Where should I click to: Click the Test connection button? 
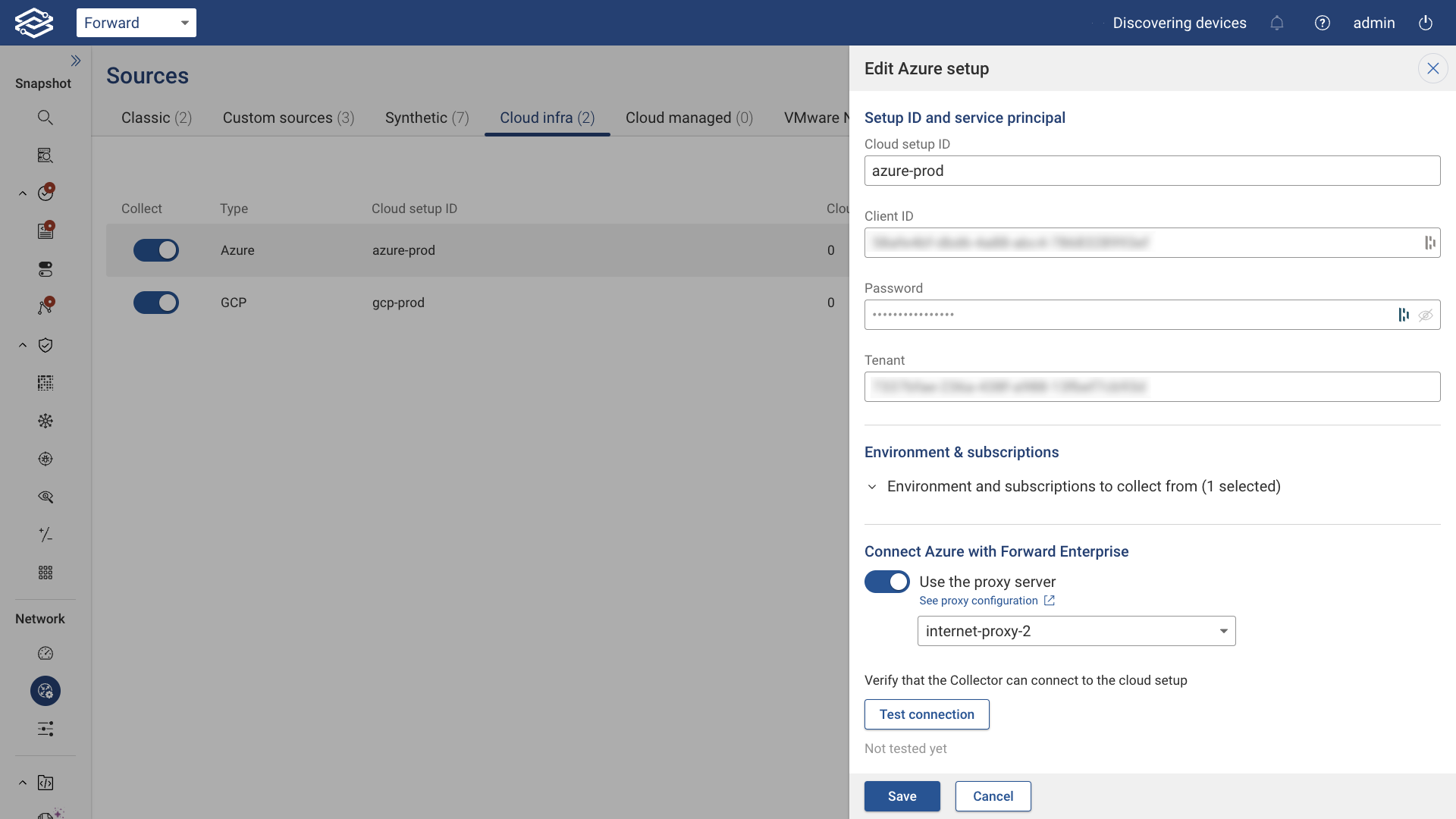tap(927, 714)
